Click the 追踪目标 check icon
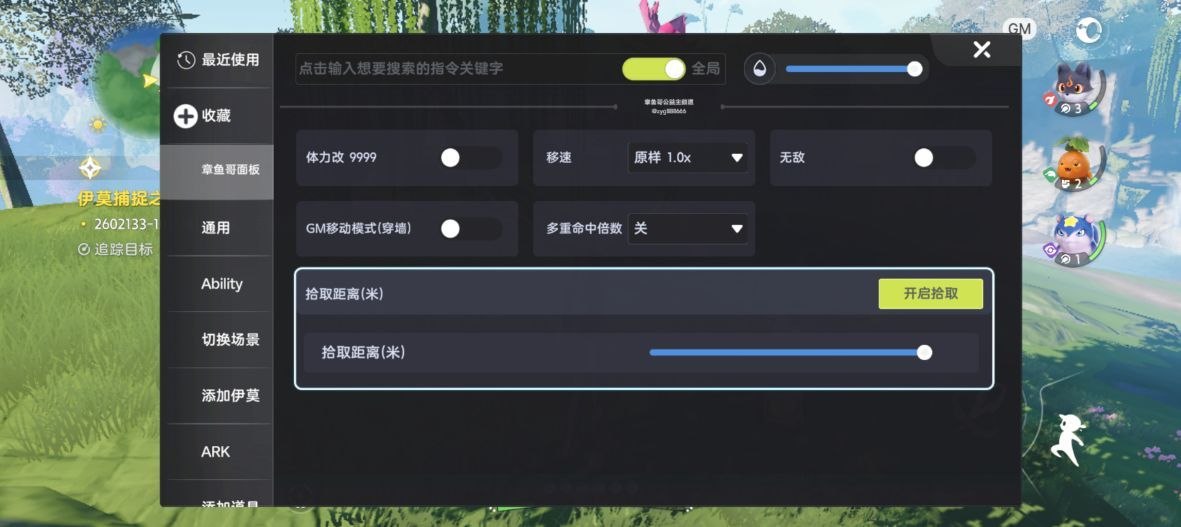This screenshot has width=1181, height=527. pos(84,249)
